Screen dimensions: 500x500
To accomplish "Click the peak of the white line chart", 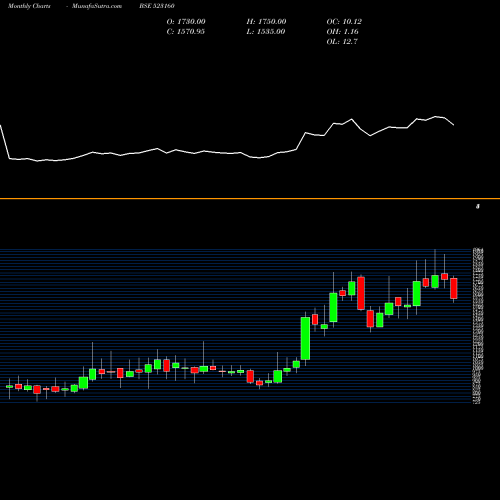I will click(x=435, y=116).
